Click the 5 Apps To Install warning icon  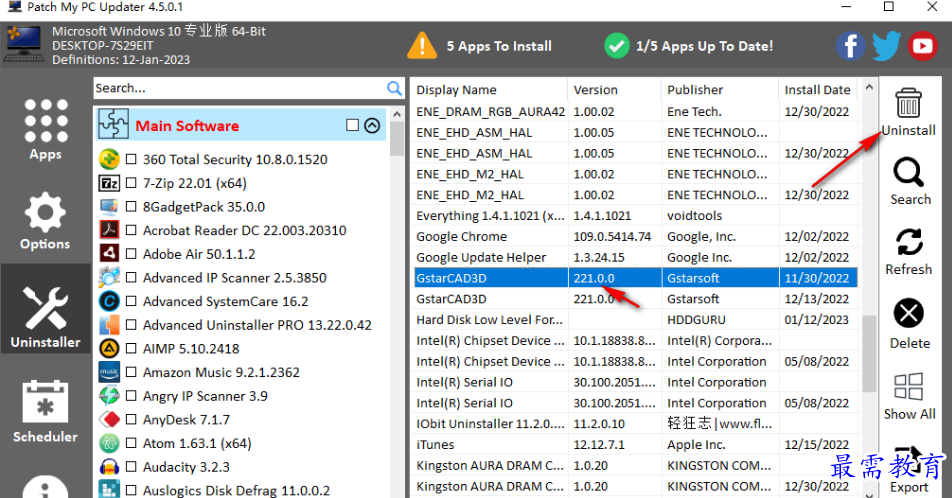click(x=422, y=46)
